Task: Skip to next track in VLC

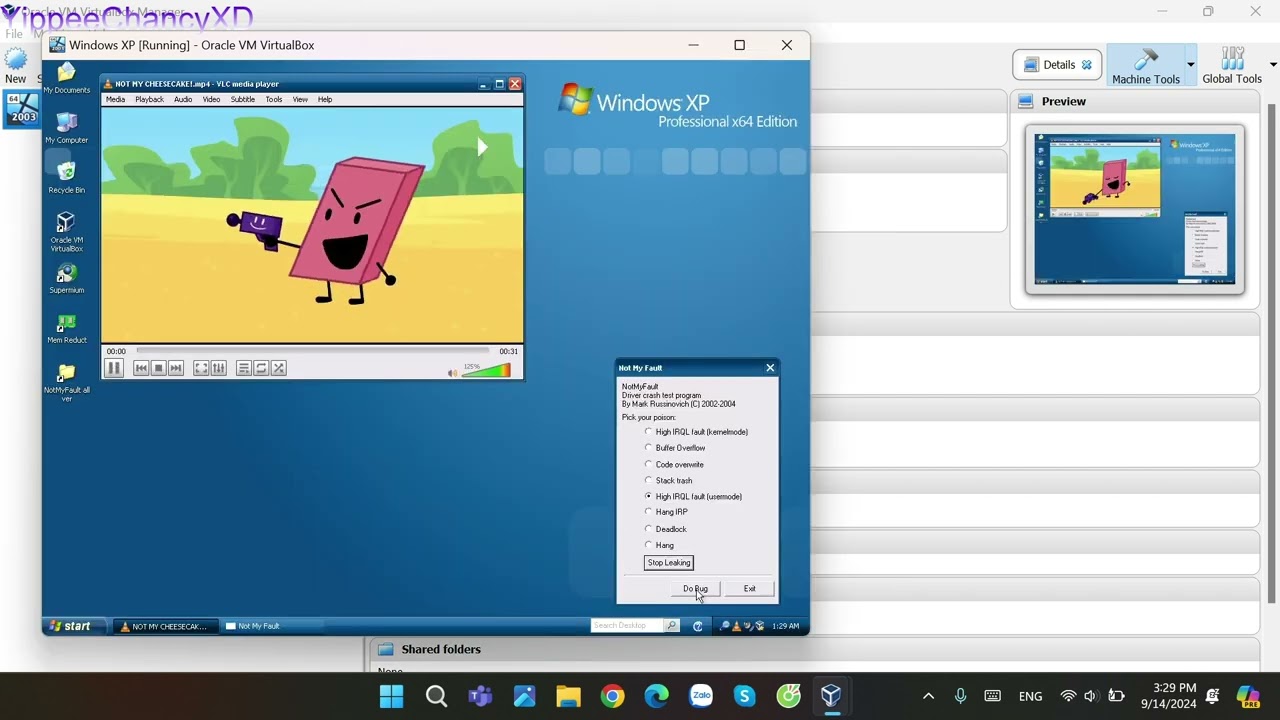Action: pyautogui.click(x=176, y=369)
